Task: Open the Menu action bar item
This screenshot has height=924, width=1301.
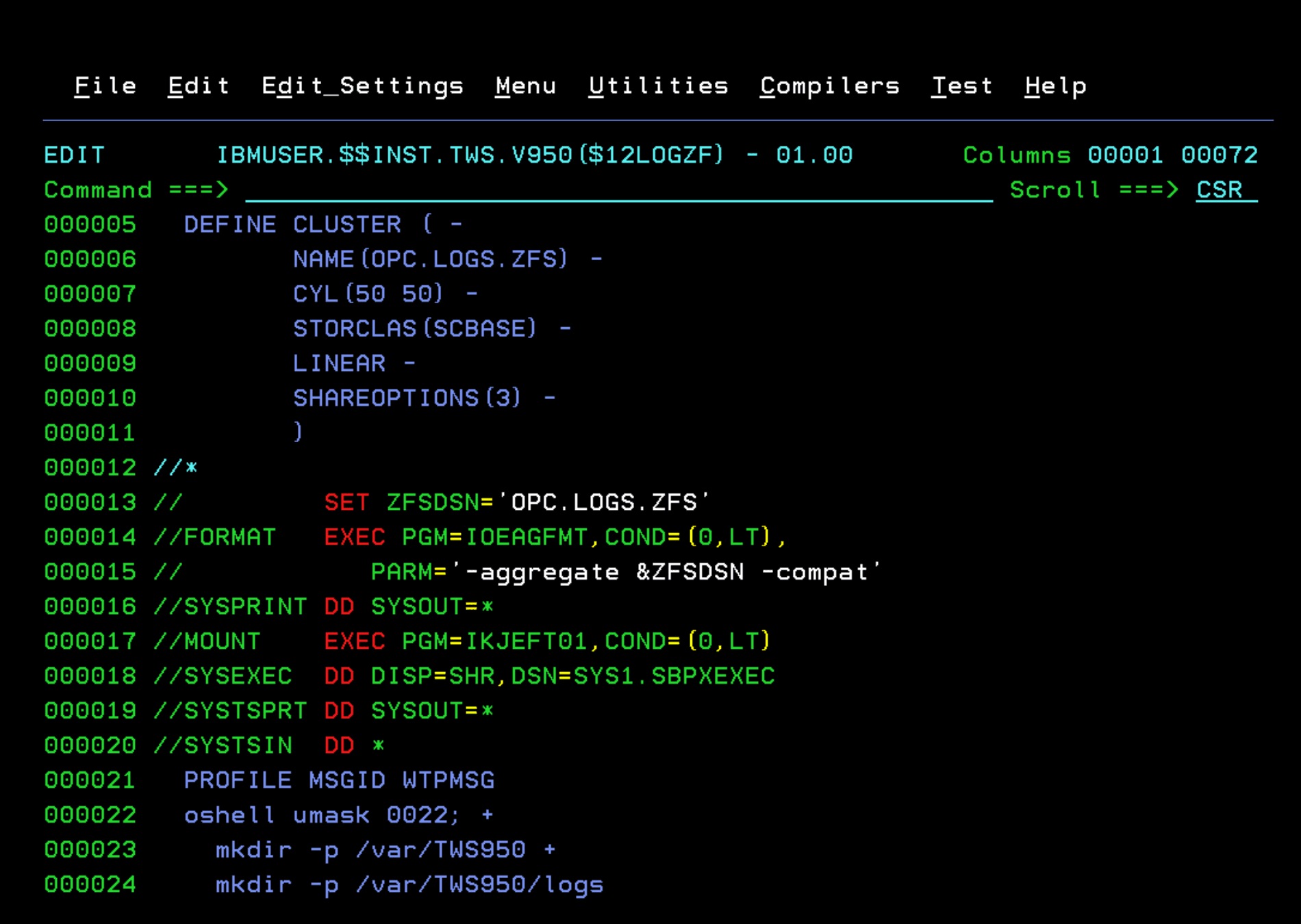Action: click(x=525, y=86)
